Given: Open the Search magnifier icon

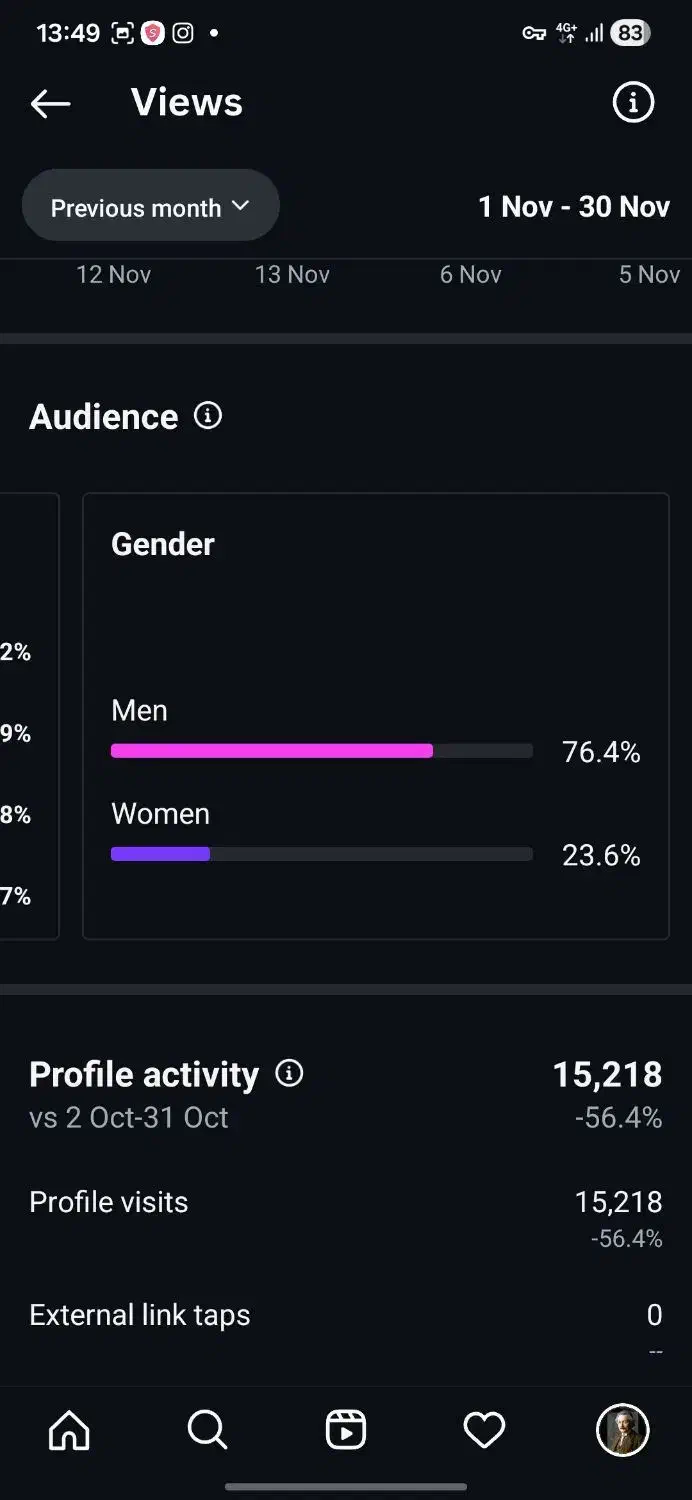Looking at the screenshot, I should (x=207, y=1430).
